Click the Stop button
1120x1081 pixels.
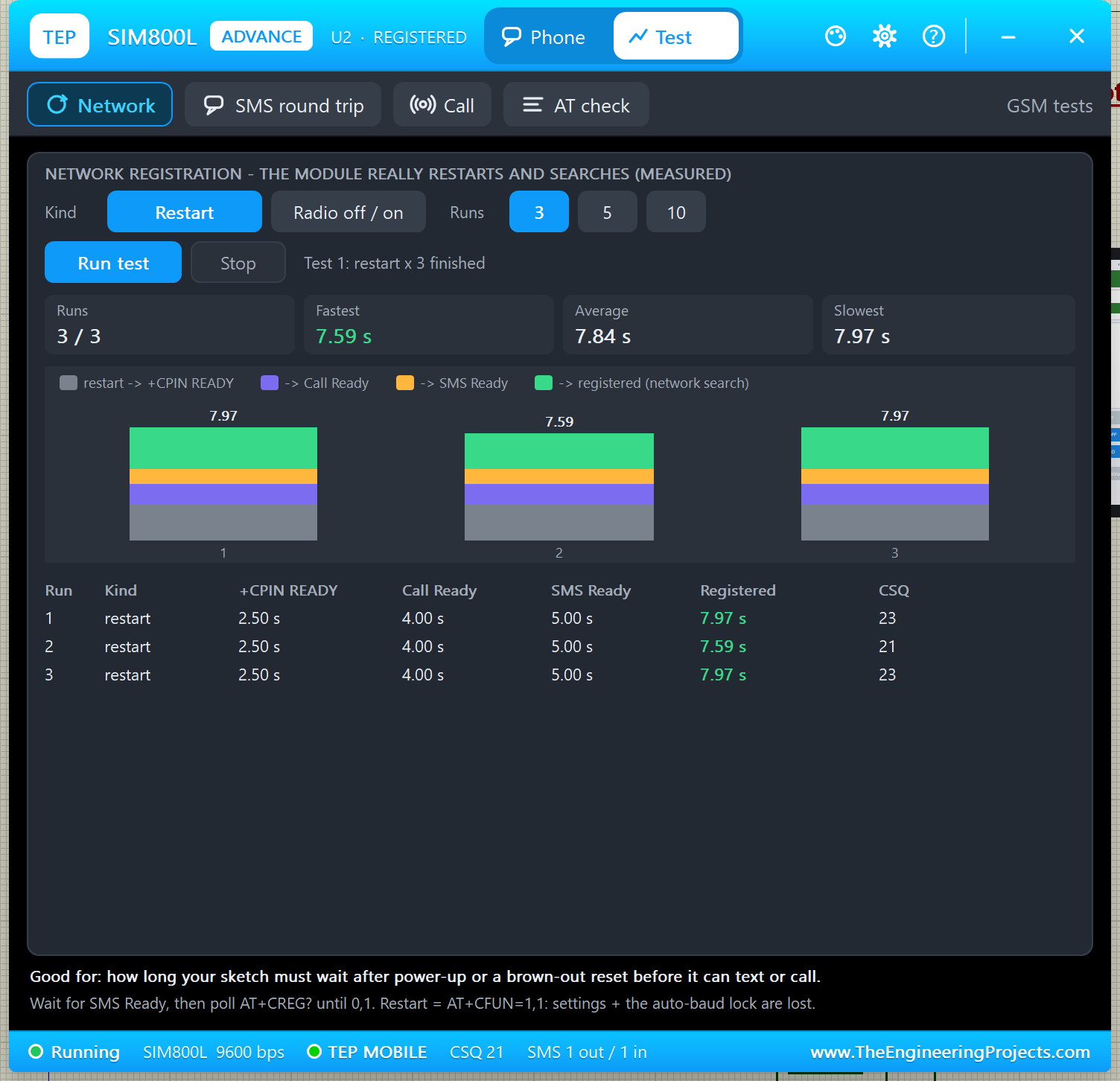coord(238,262)
